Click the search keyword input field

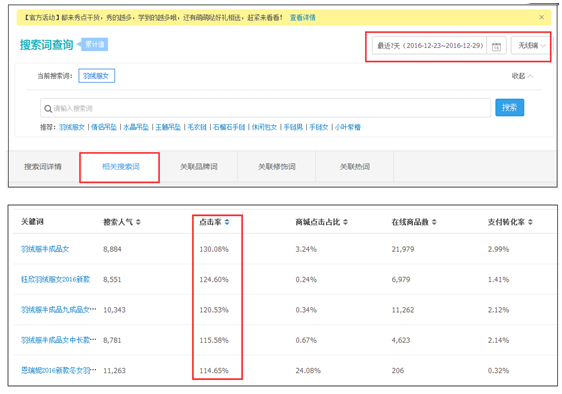point(266,108)
